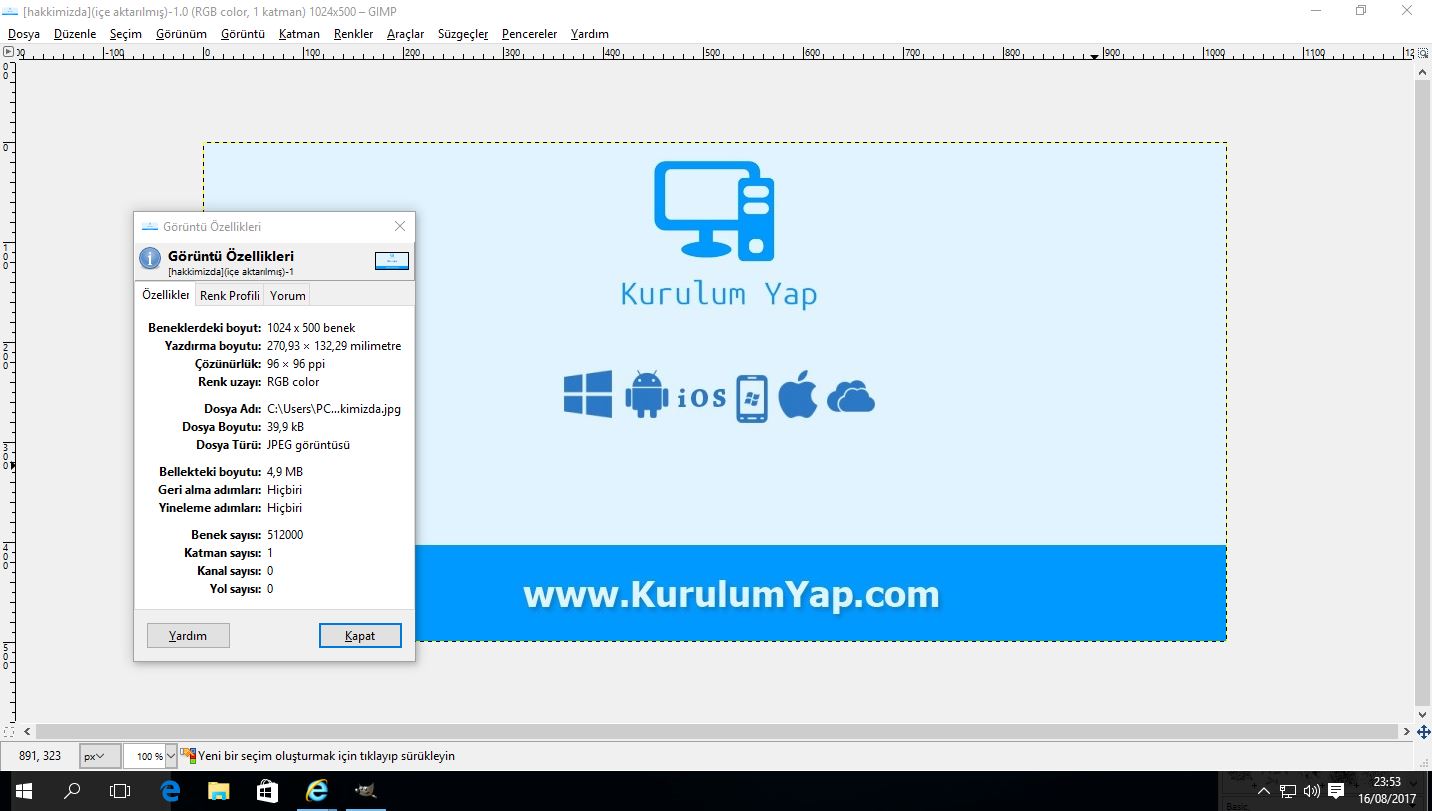Screen dimensions: 1432x811
Task: Open File Explorer from taskbar
Action: point(218,791)
